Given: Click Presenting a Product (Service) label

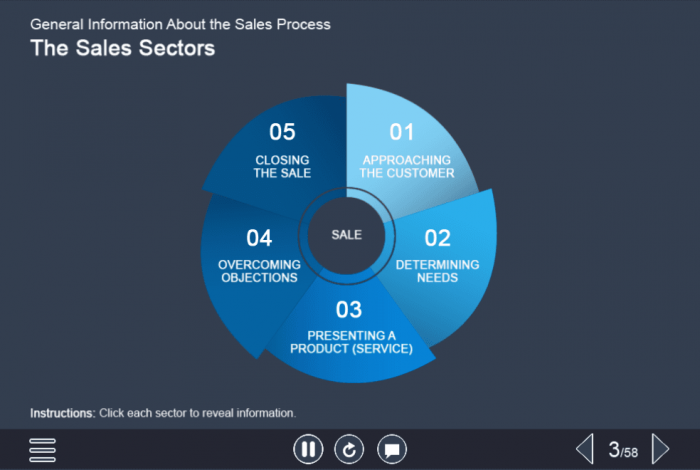Looking at the screenshot, I should (x=351, y=342).
